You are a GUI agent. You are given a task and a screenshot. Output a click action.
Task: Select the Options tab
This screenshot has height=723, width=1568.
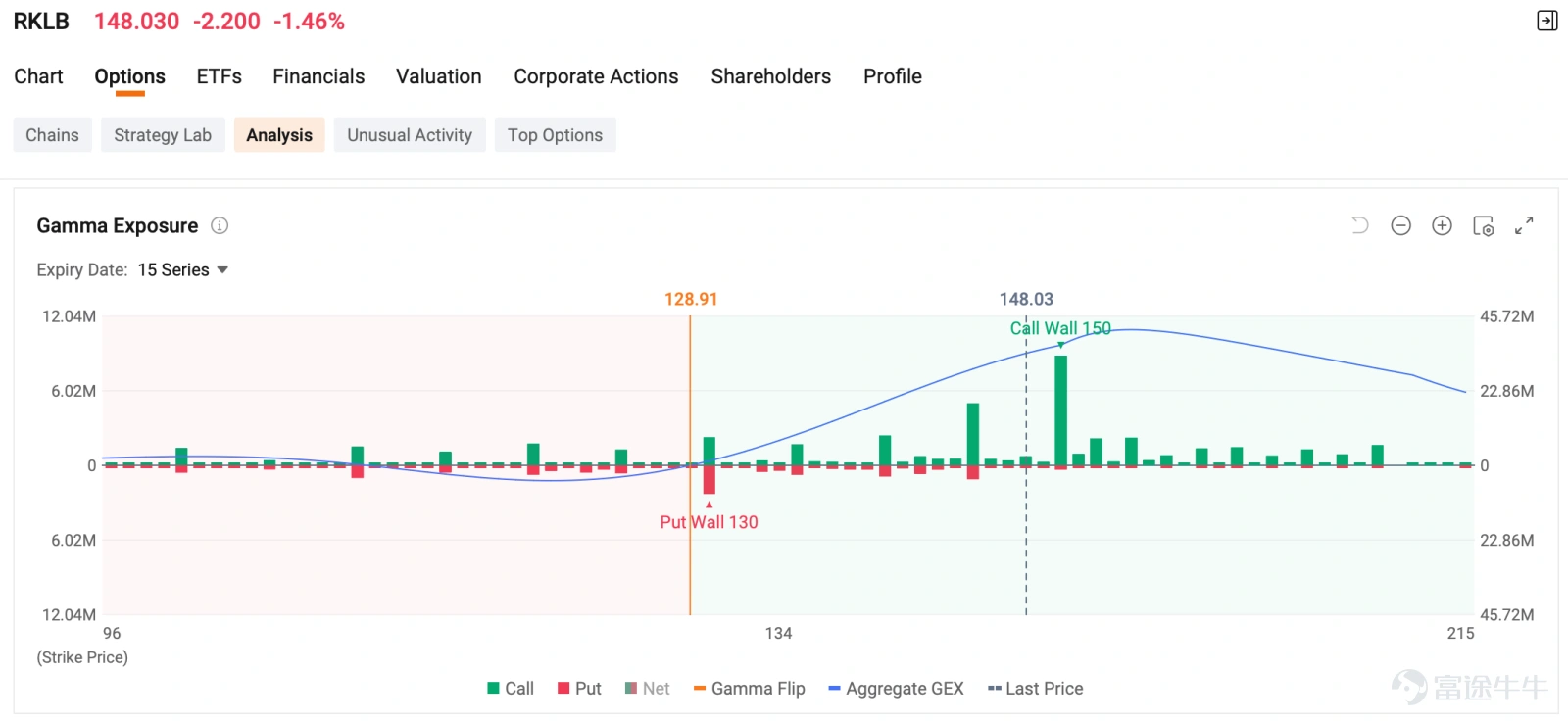pyautogui.click(x=129, y=76)
